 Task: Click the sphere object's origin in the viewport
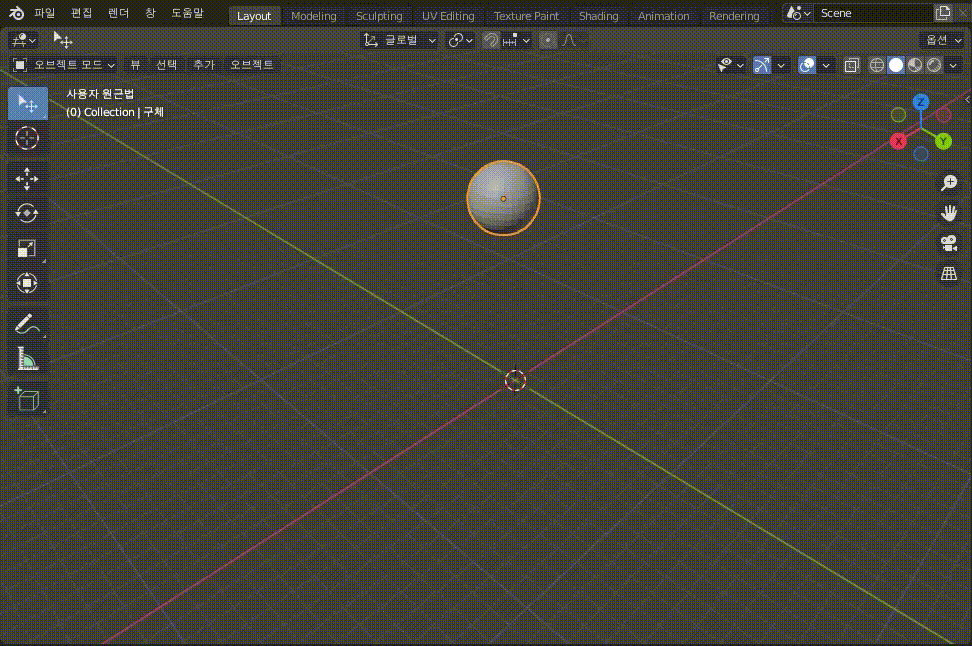pos(503,198)
